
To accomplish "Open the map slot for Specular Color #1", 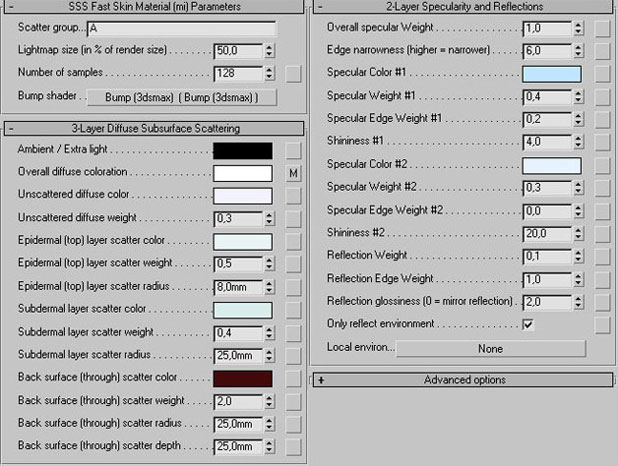I will click(602, 74).
